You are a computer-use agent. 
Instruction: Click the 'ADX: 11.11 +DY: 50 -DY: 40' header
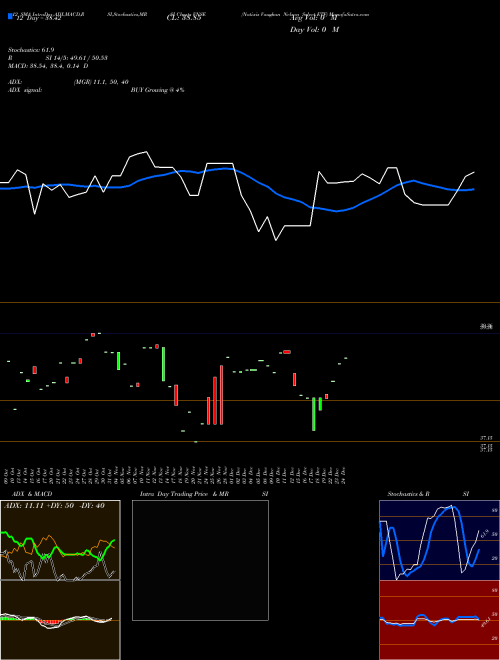(54, 505)
